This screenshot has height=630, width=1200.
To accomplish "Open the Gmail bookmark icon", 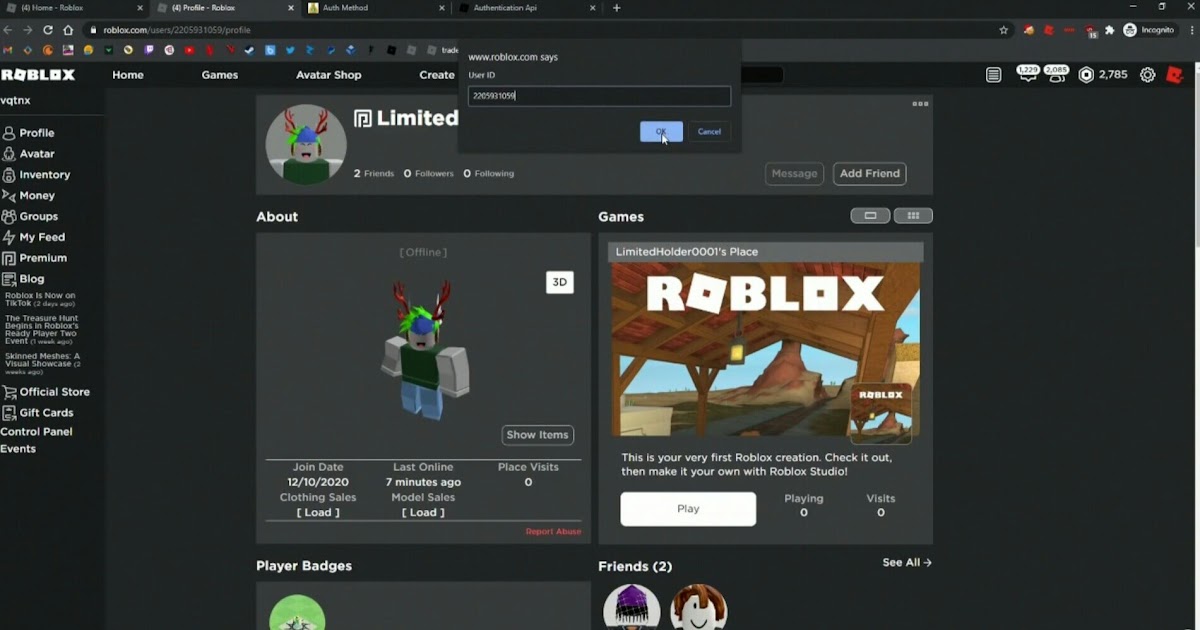I will pos(8,50).
